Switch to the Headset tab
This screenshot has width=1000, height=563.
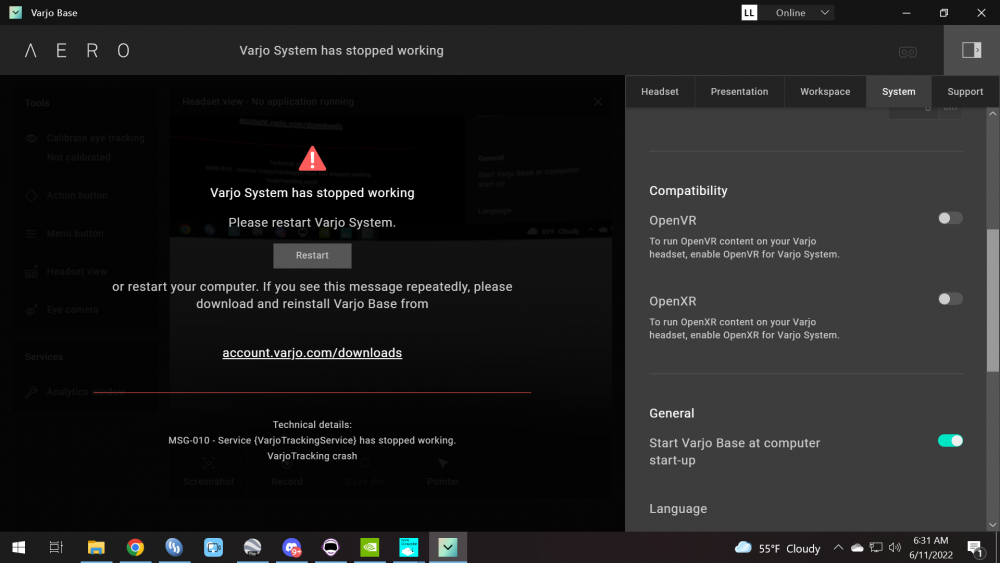(660, 91)
